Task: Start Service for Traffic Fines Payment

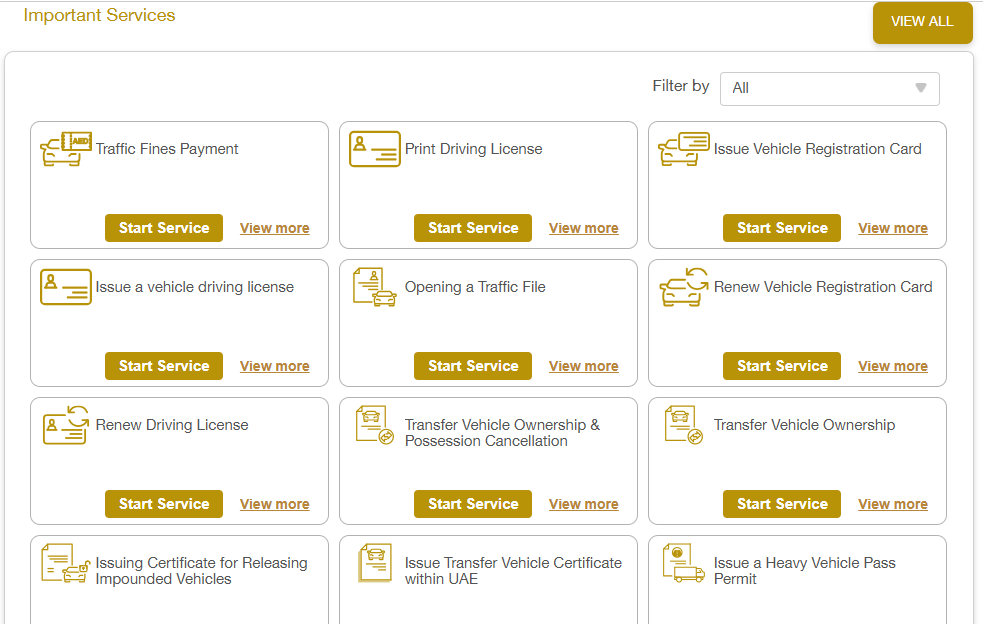Action: 164,228
